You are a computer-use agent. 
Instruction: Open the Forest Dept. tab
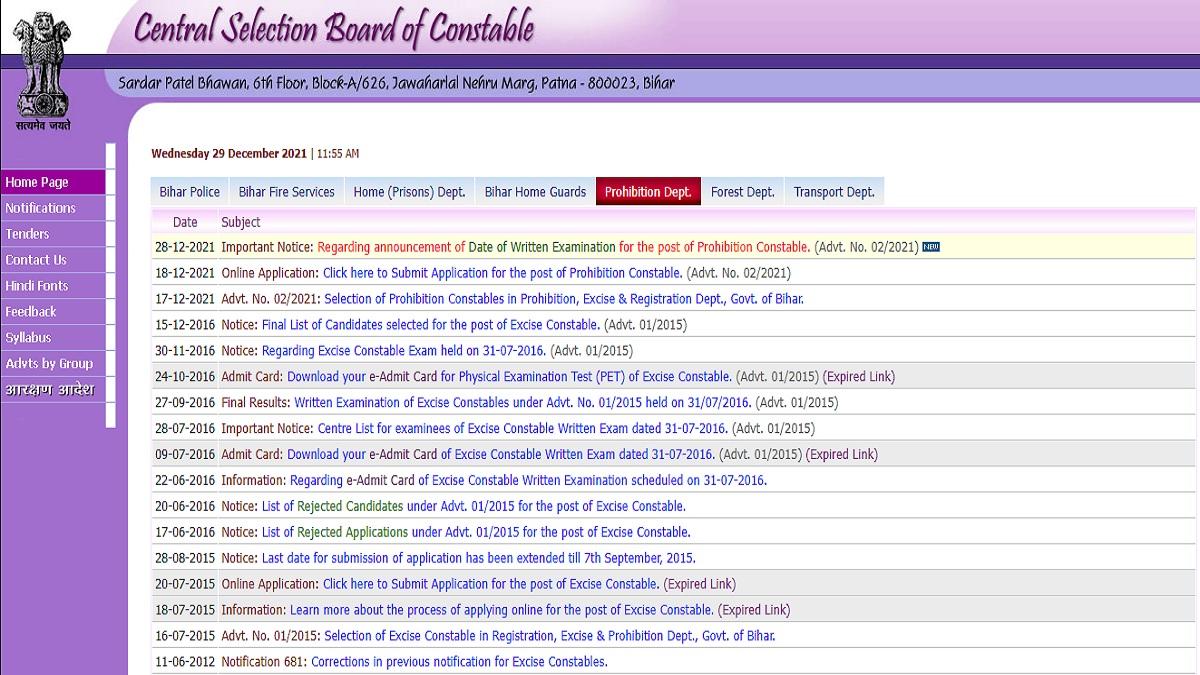tap(742, 192)
